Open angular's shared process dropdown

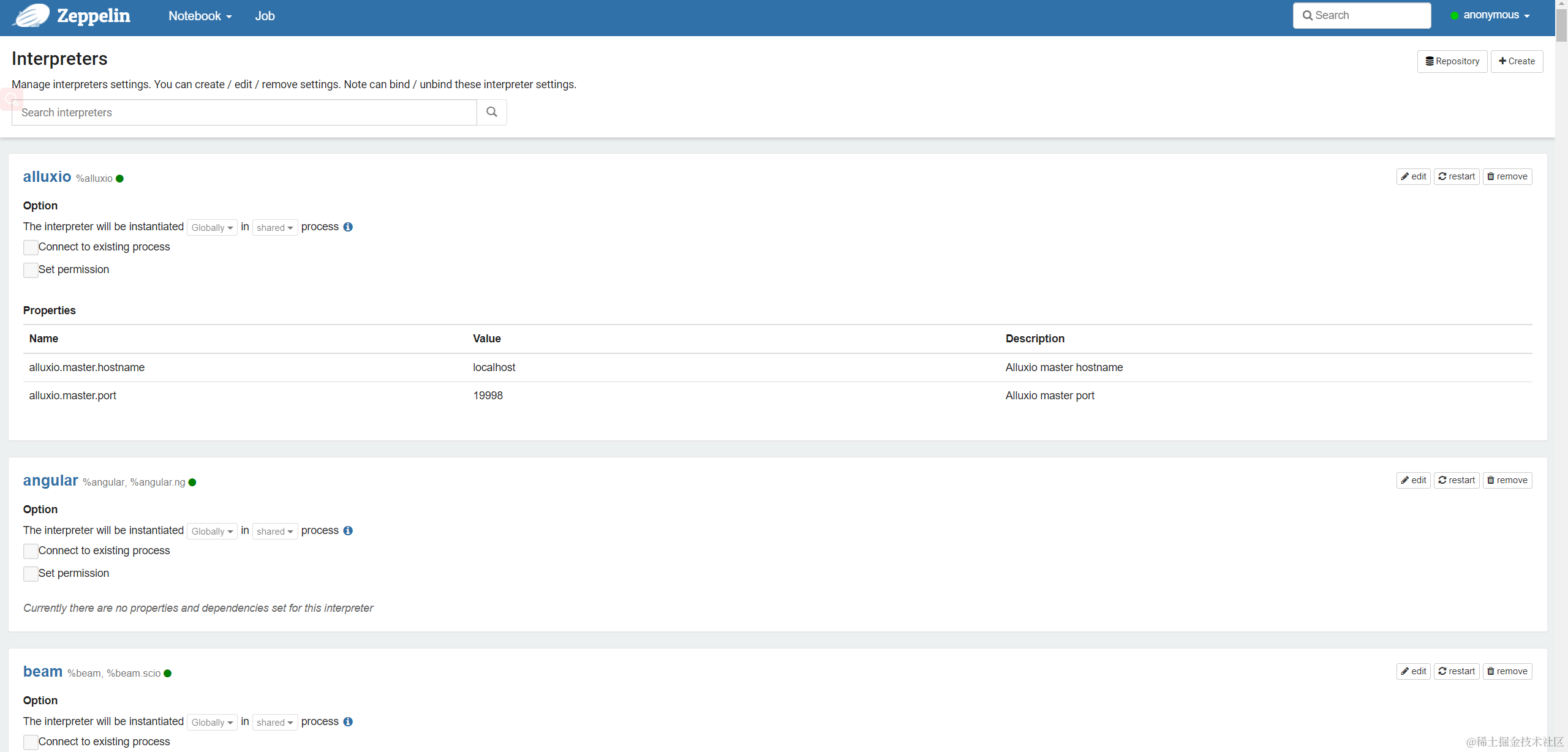tap(274, 532)
